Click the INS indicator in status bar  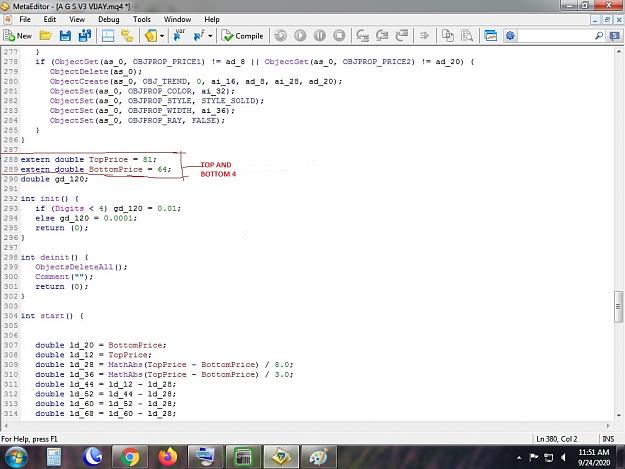[x=608, y=439]
